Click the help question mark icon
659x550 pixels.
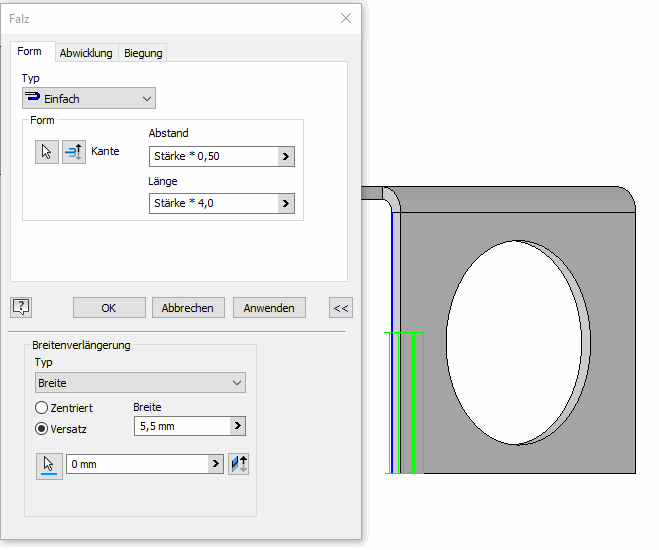(22, 307)
